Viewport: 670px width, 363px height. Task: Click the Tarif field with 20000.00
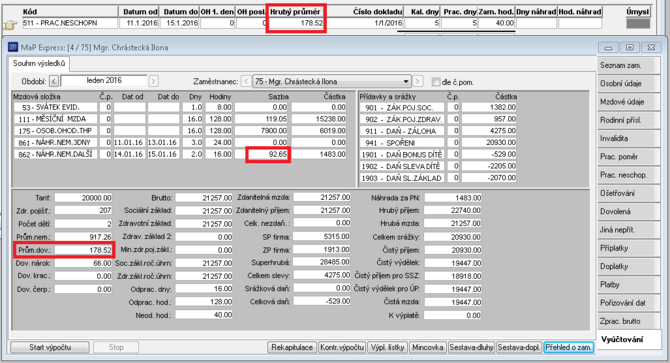[x=83, y=198]
